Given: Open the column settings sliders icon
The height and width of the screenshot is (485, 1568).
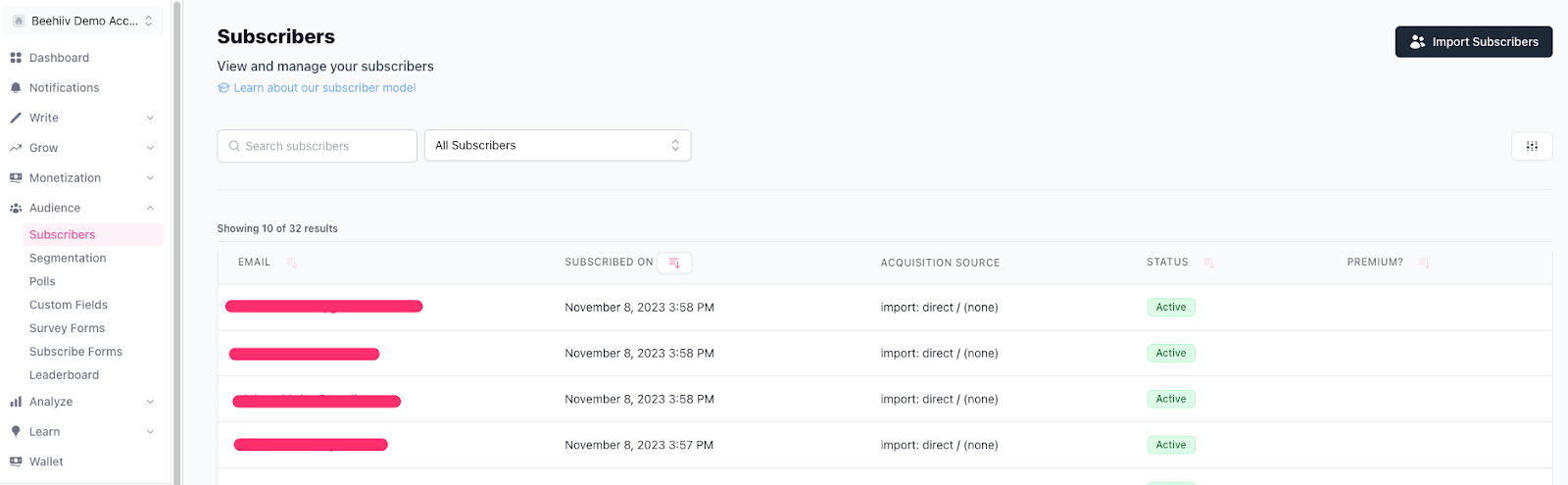Looking at the screenshot, I should tap(1532, 146).
